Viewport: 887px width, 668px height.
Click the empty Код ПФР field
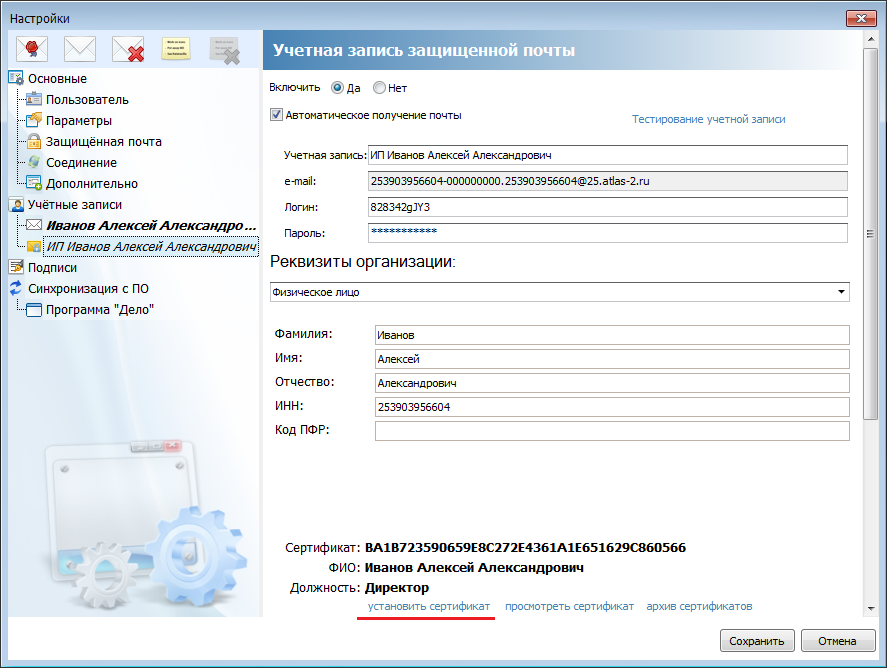tap(612, 430)
